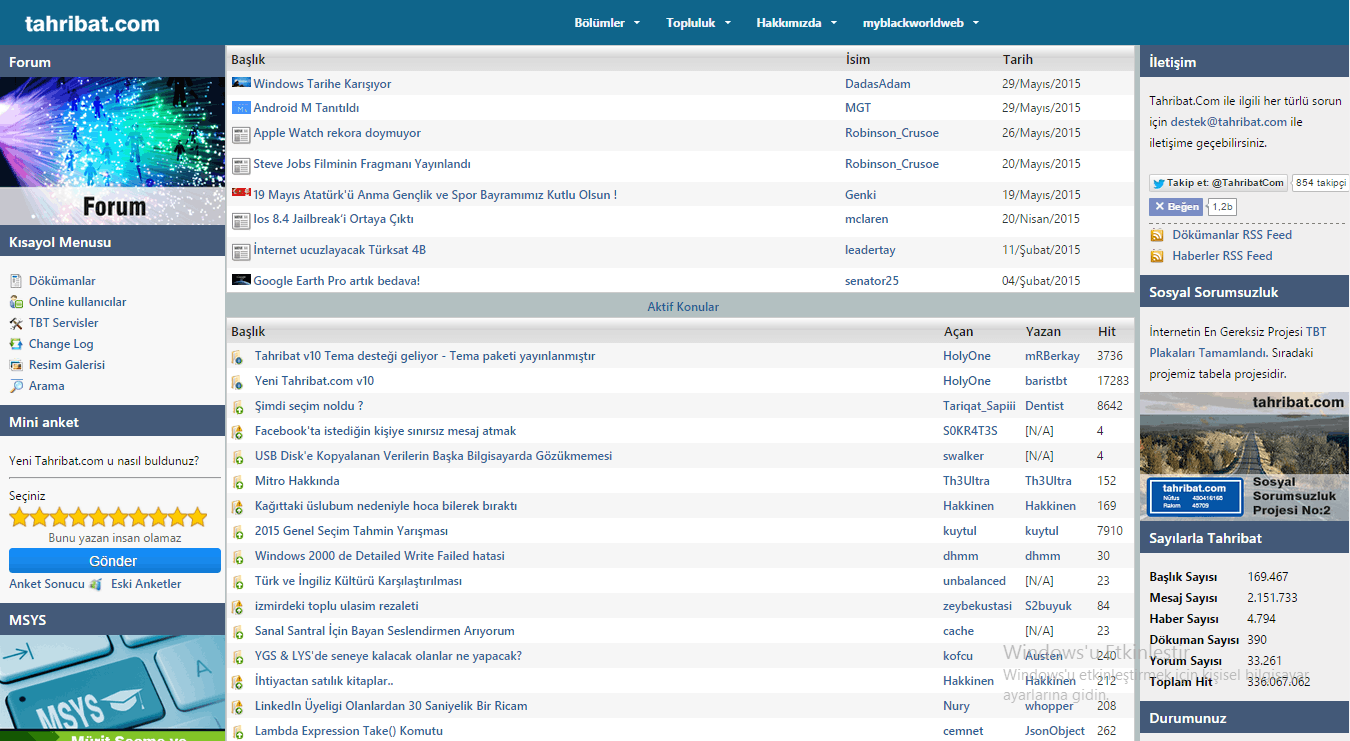Click the Change Log icon
This screenshot has width=1350, height=741.
16,344
